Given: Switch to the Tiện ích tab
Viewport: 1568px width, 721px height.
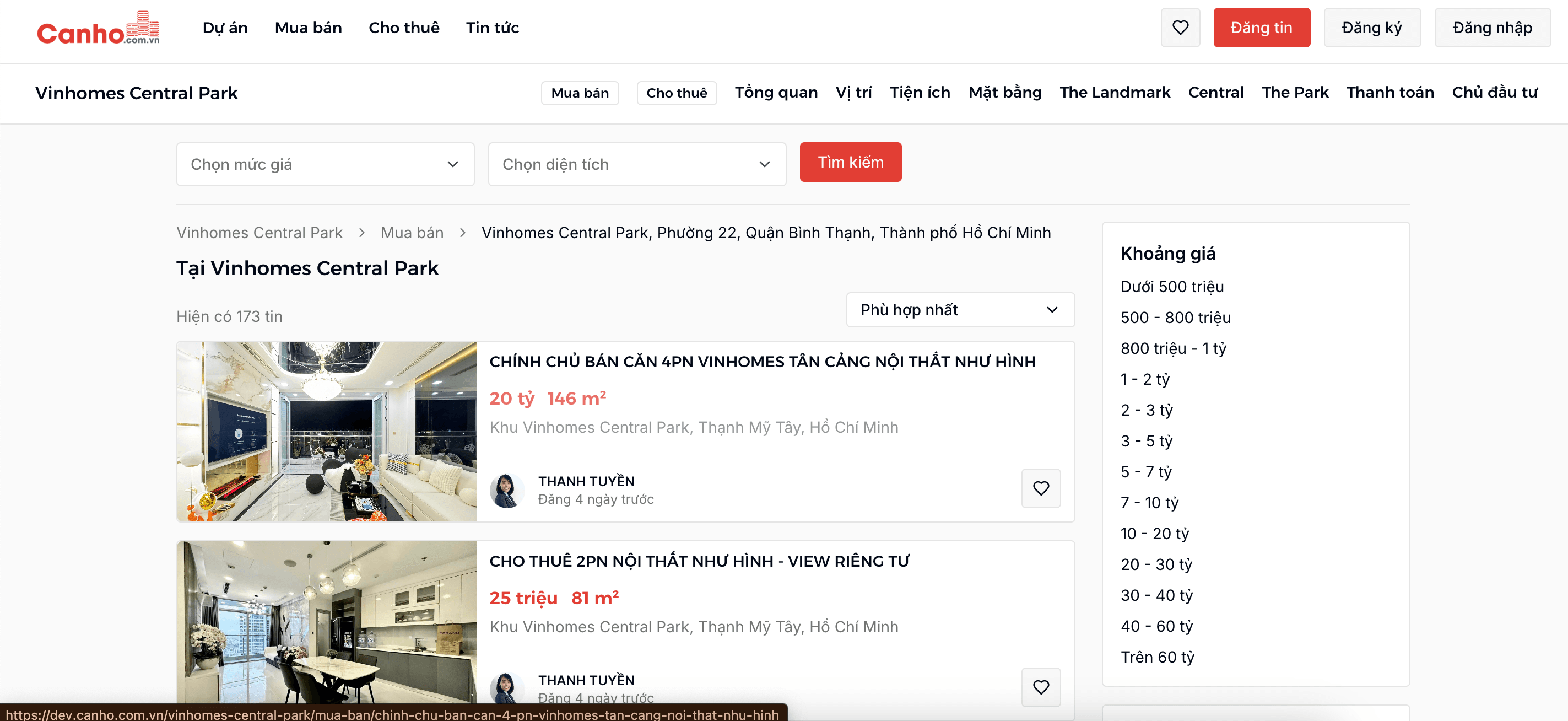Looking at the screenshot, I should (919, 92).
